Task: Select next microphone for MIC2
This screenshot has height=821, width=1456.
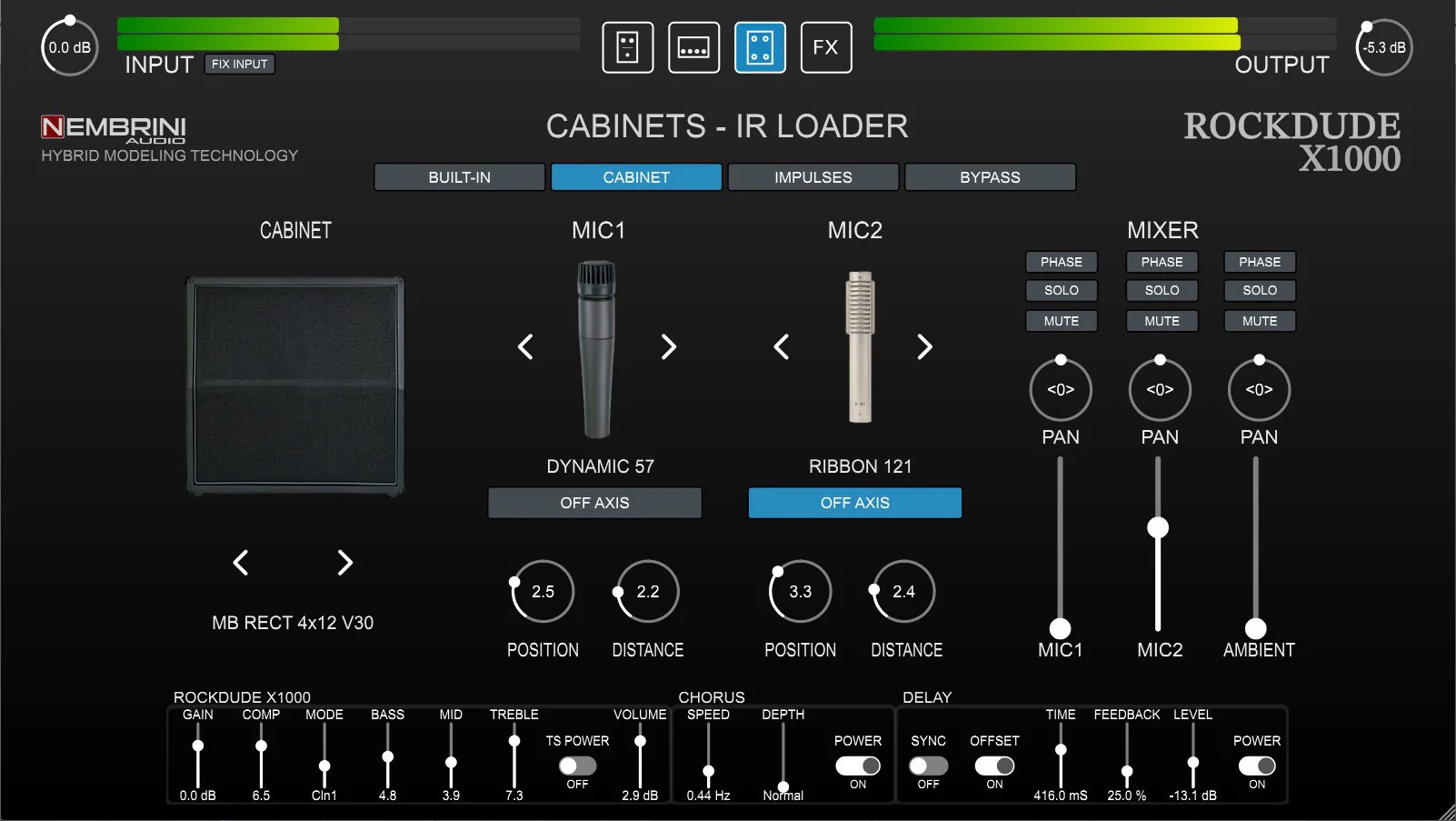Action: (x=924, y=346)
